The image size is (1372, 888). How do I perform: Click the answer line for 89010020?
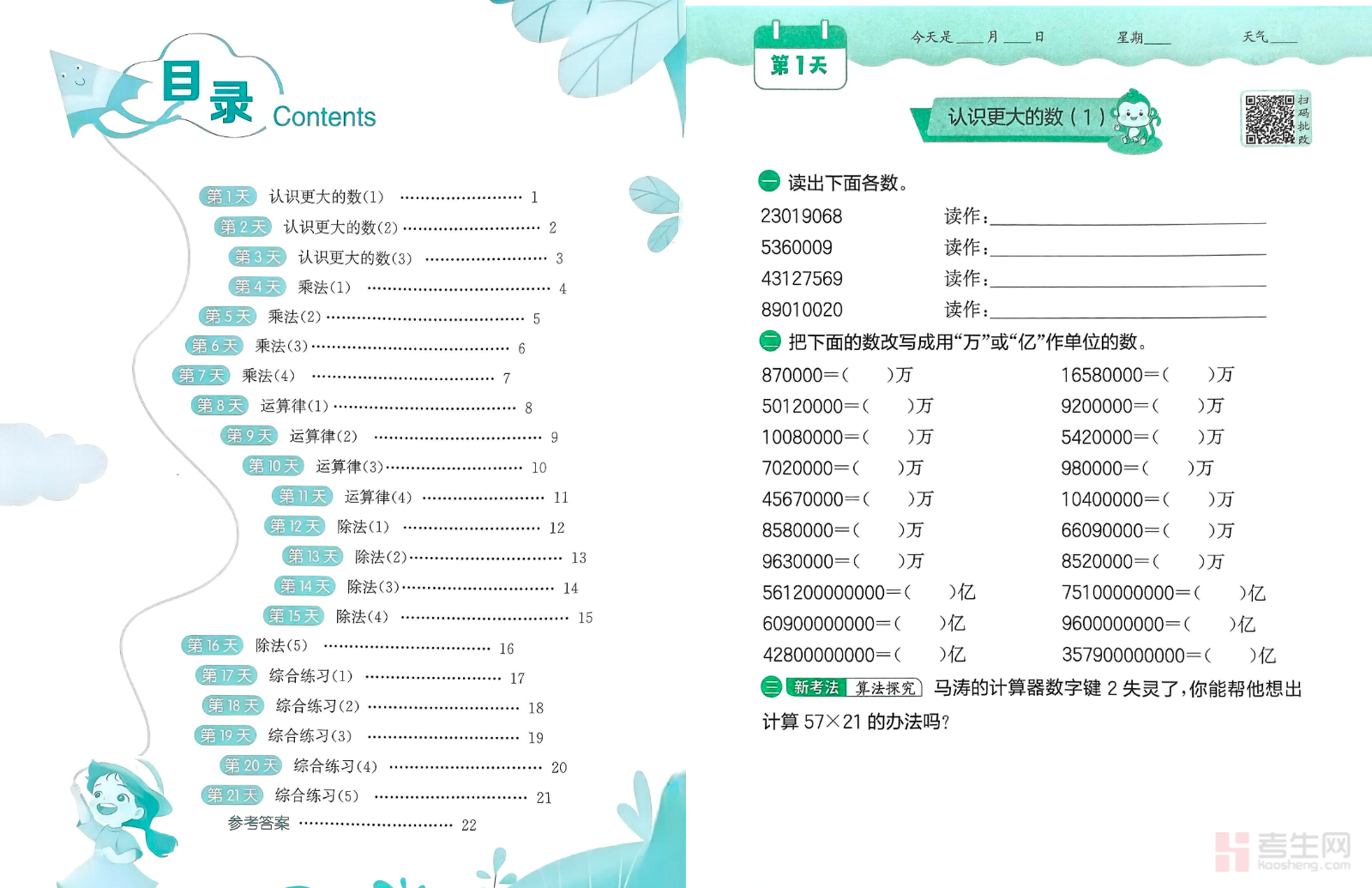[1128, 311]
